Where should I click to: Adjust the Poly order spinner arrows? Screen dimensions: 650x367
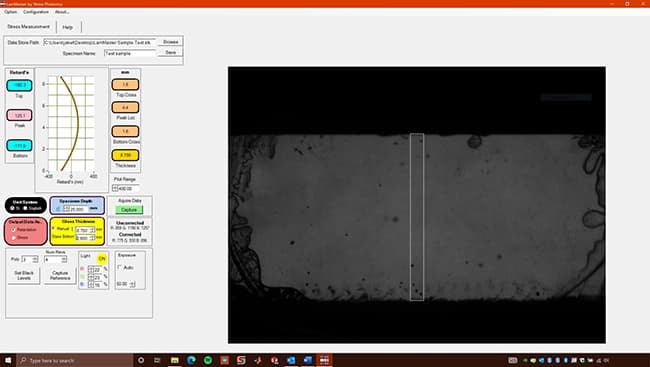(35, 259)
